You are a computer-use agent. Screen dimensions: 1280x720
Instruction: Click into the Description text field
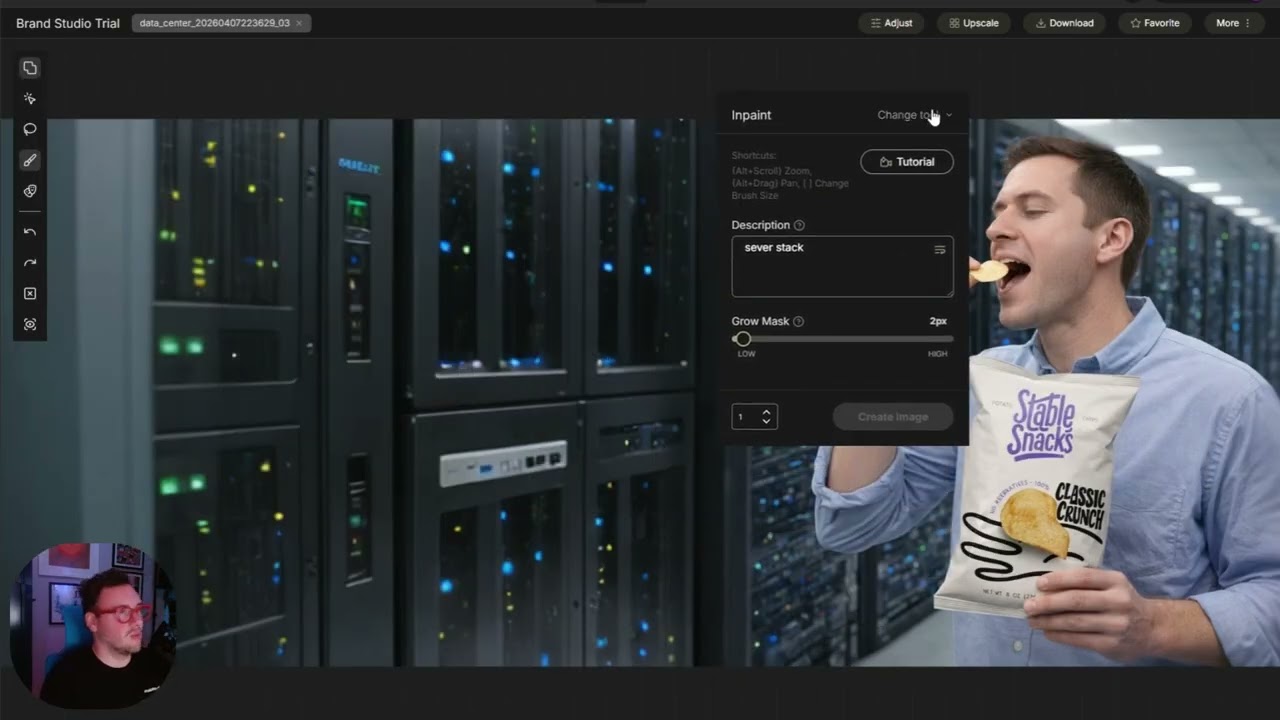[842, 266]
